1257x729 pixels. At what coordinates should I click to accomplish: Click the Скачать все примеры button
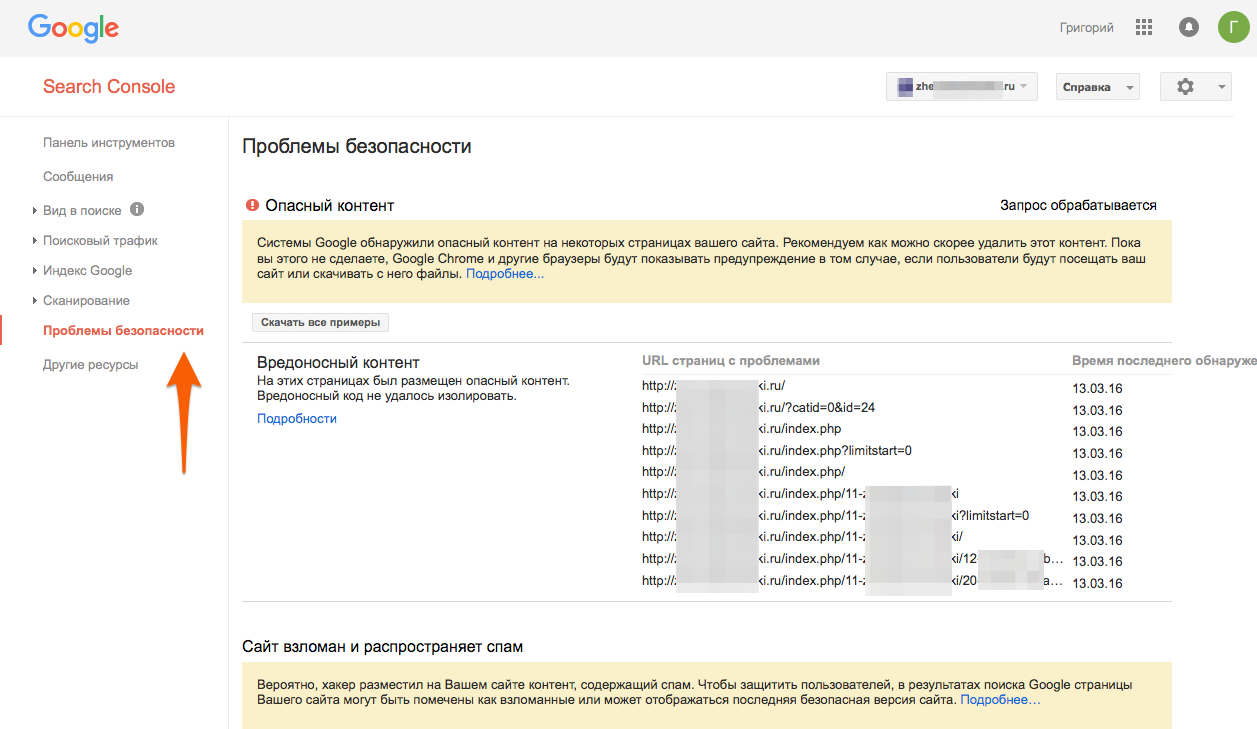tap(320, 323)
